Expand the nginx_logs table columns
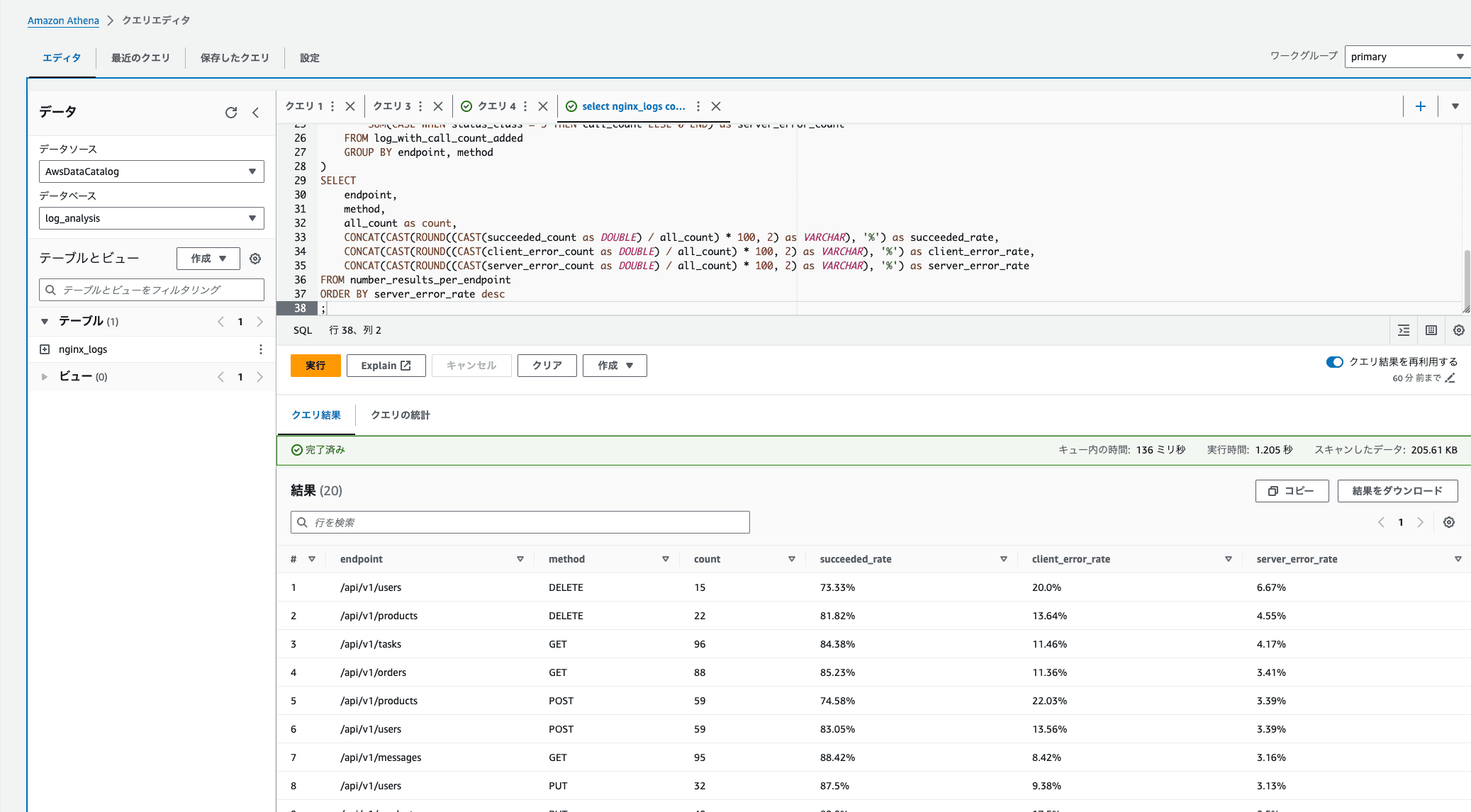Image resolution: width=1471 pixels, height=812 pixels. 45,349
